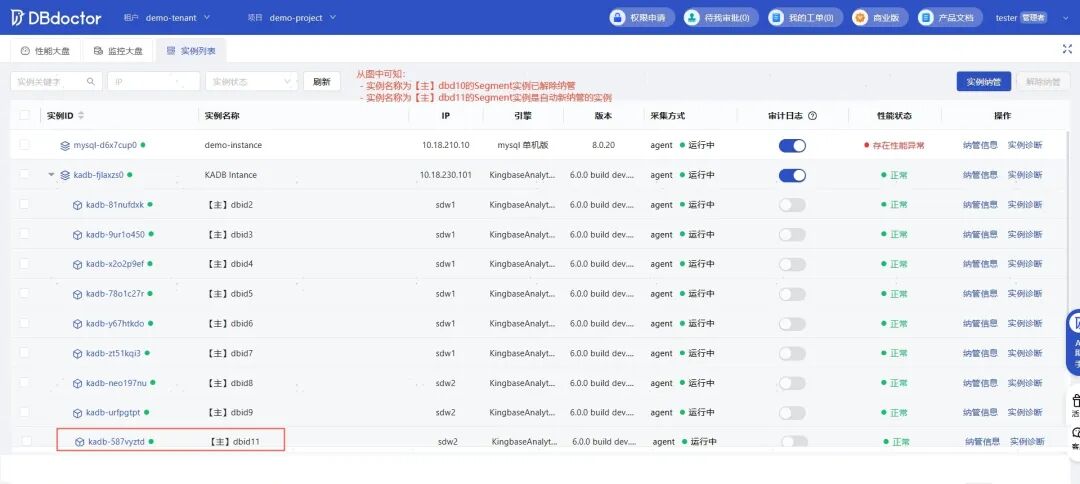Click the cube icon of kadb-9ur1o450
The height and width of the screenshot is (484, 1080).
coord(77,235)
